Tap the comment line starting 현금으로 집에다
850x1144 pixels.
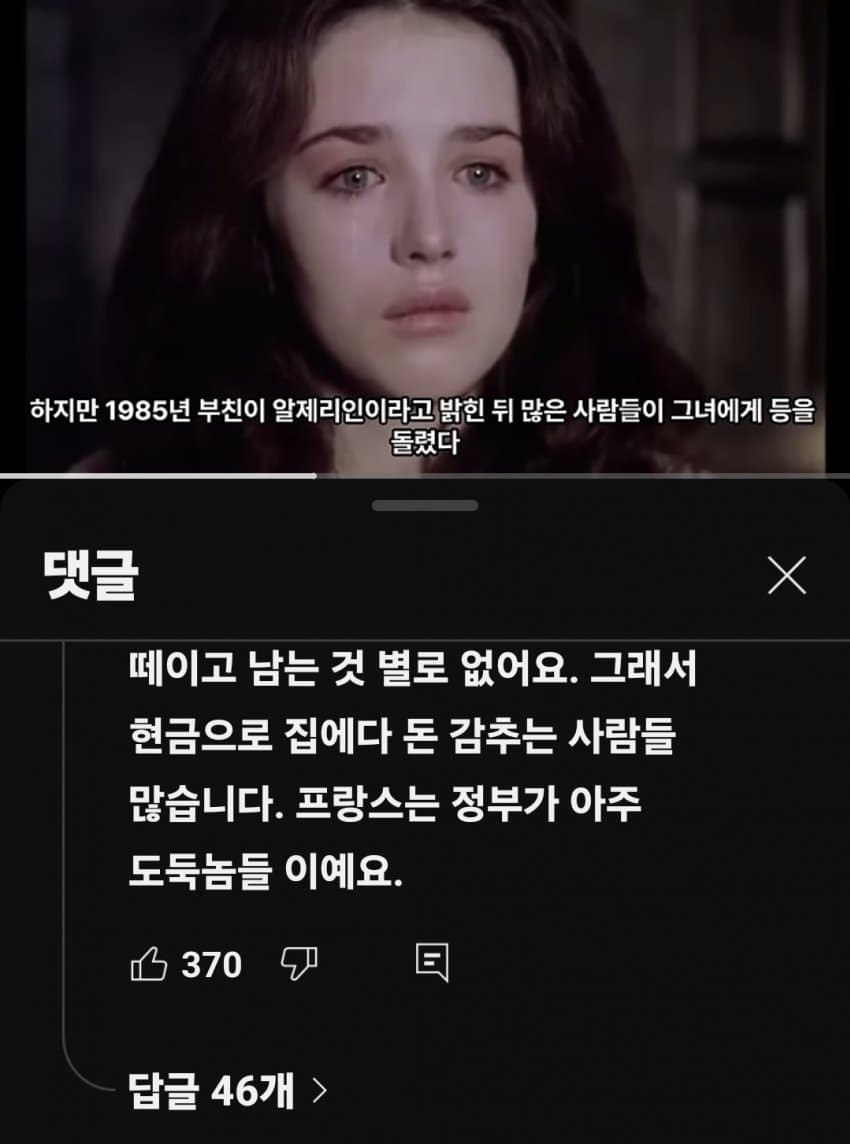click(x=403, y=739)
